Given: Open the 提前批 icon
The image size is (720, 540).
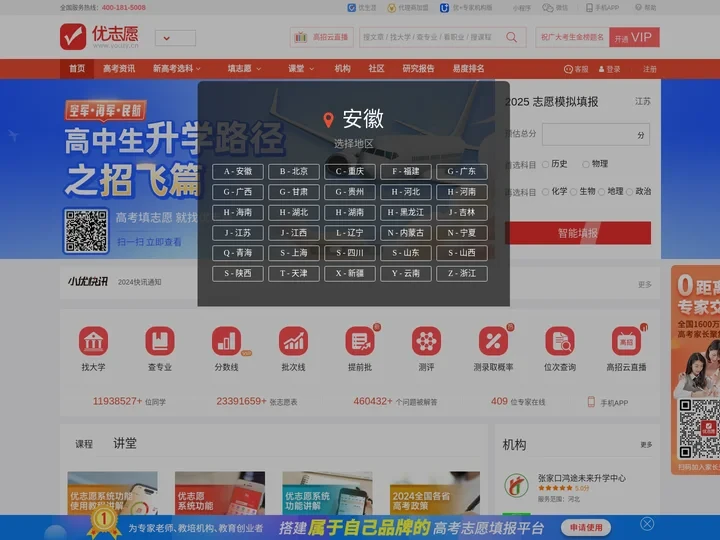Looking at the screenshot, I should tap(360, 341).
